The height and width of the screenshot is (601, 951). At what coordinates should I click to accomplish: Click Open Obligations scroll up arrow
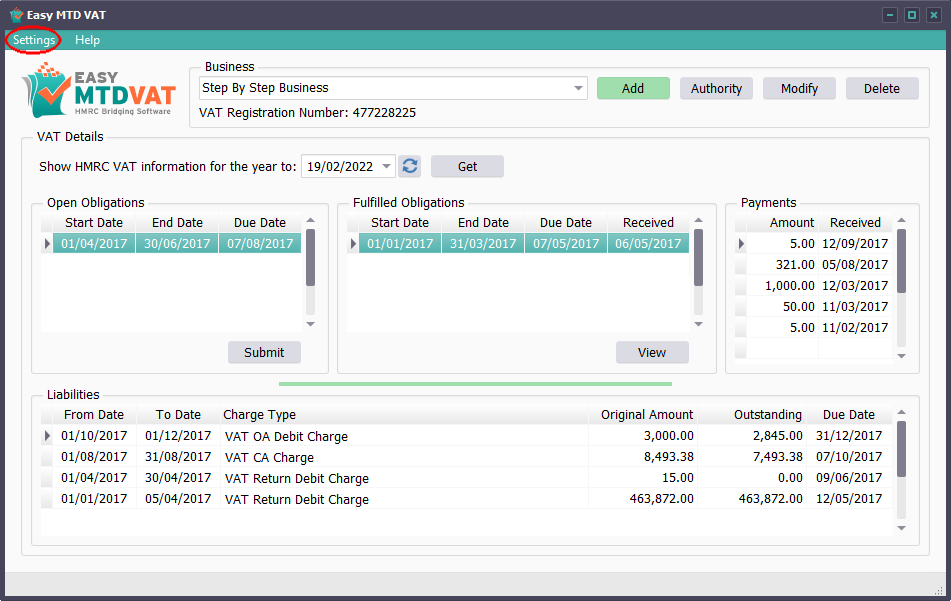[x=311, y=220]
